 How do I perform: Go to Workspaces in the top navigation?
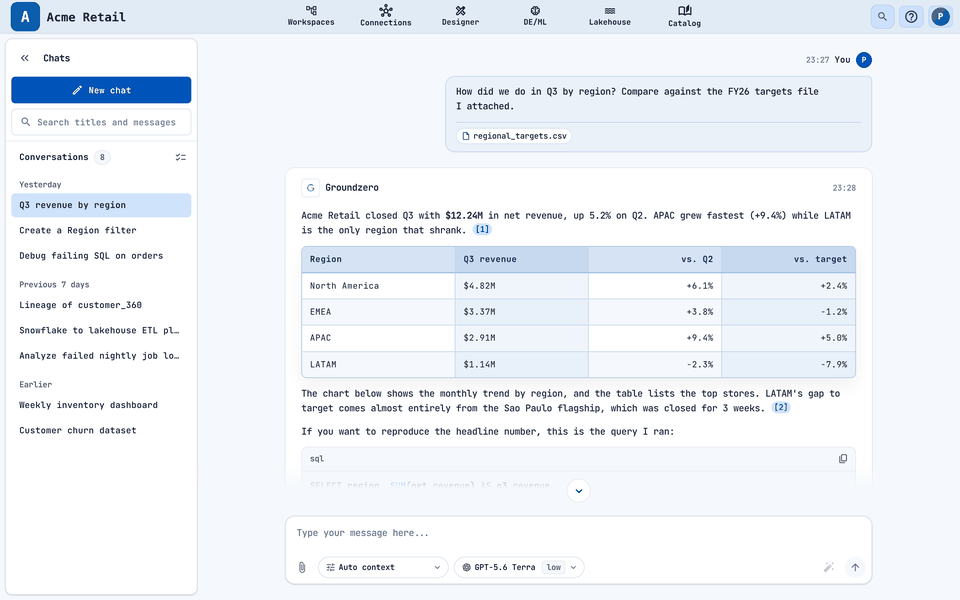(311, 17)
